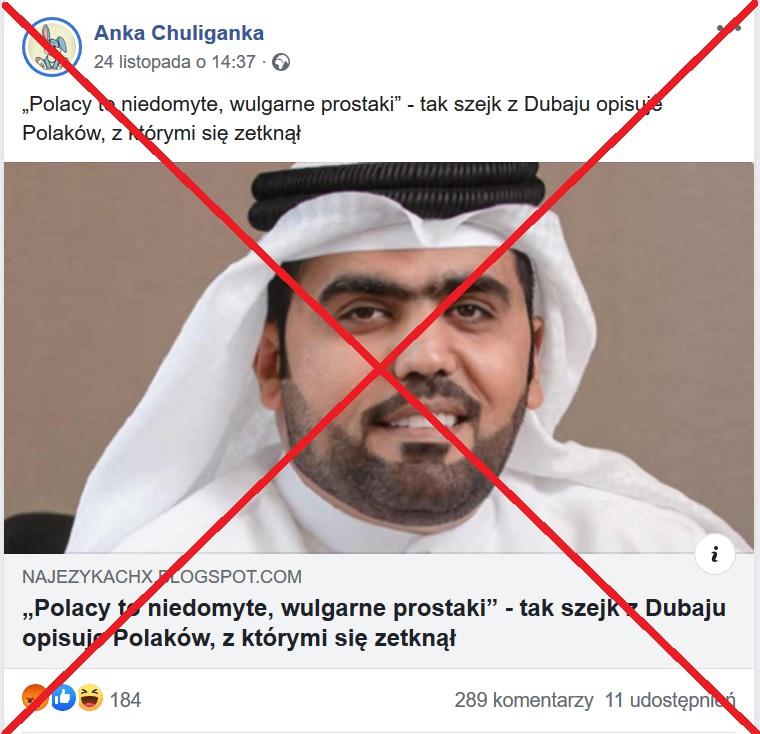
Task: Open the sheikh photo link preview
Action: pyautogui.click(x=379, y=358)
